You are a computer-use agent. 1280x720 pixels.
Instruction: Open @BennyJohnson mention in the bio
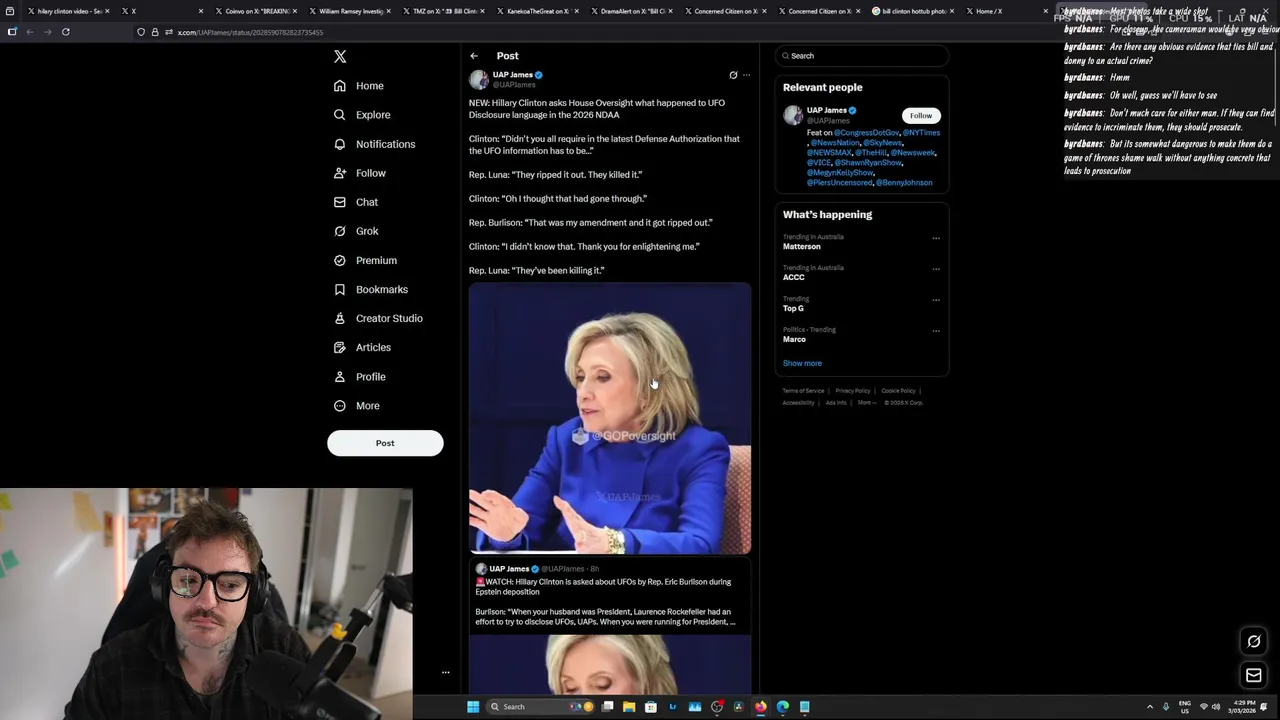[904, 183]
